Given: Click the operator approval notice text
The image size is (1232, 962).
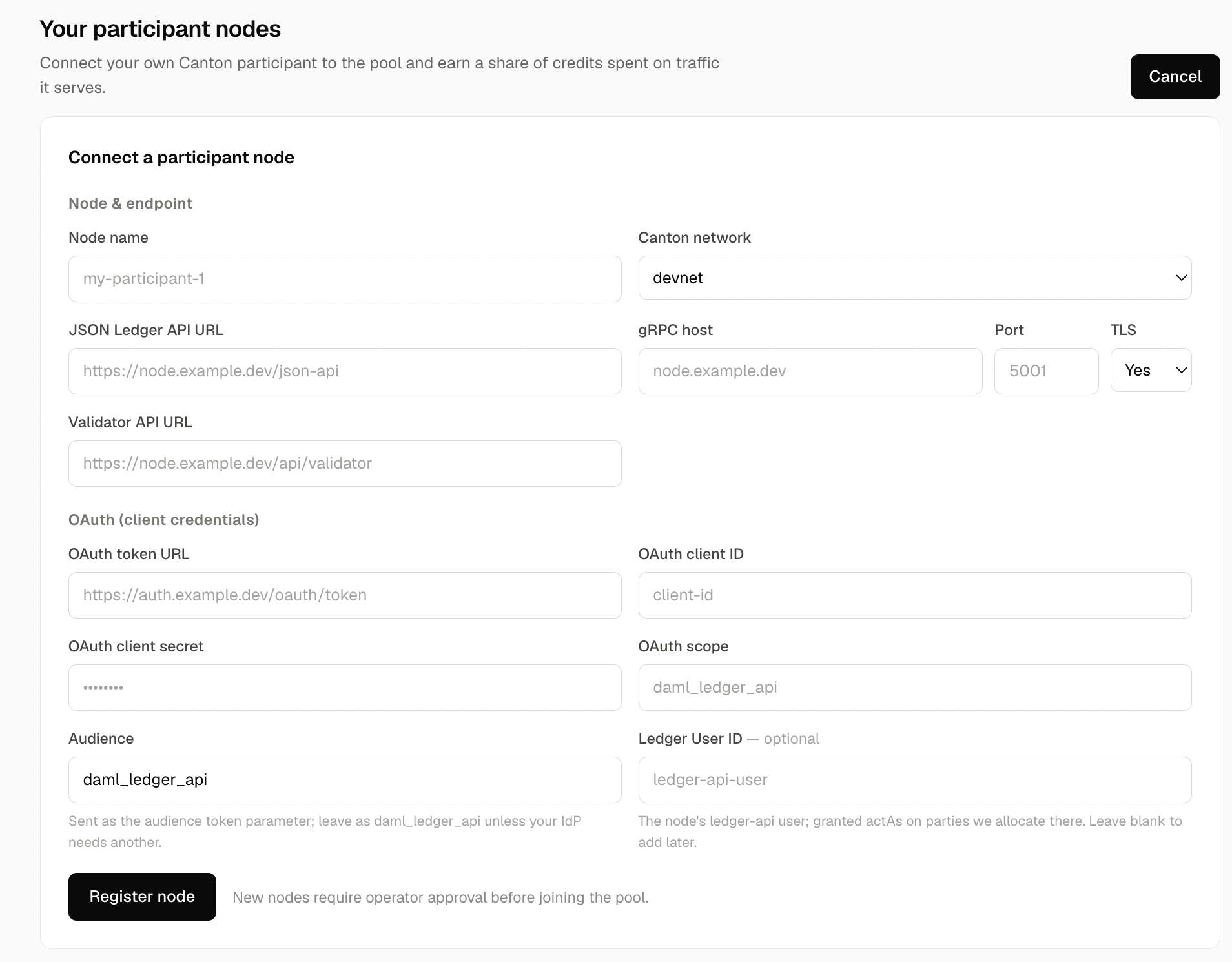Looking at the screenshot, I should (x=440, y=897).
